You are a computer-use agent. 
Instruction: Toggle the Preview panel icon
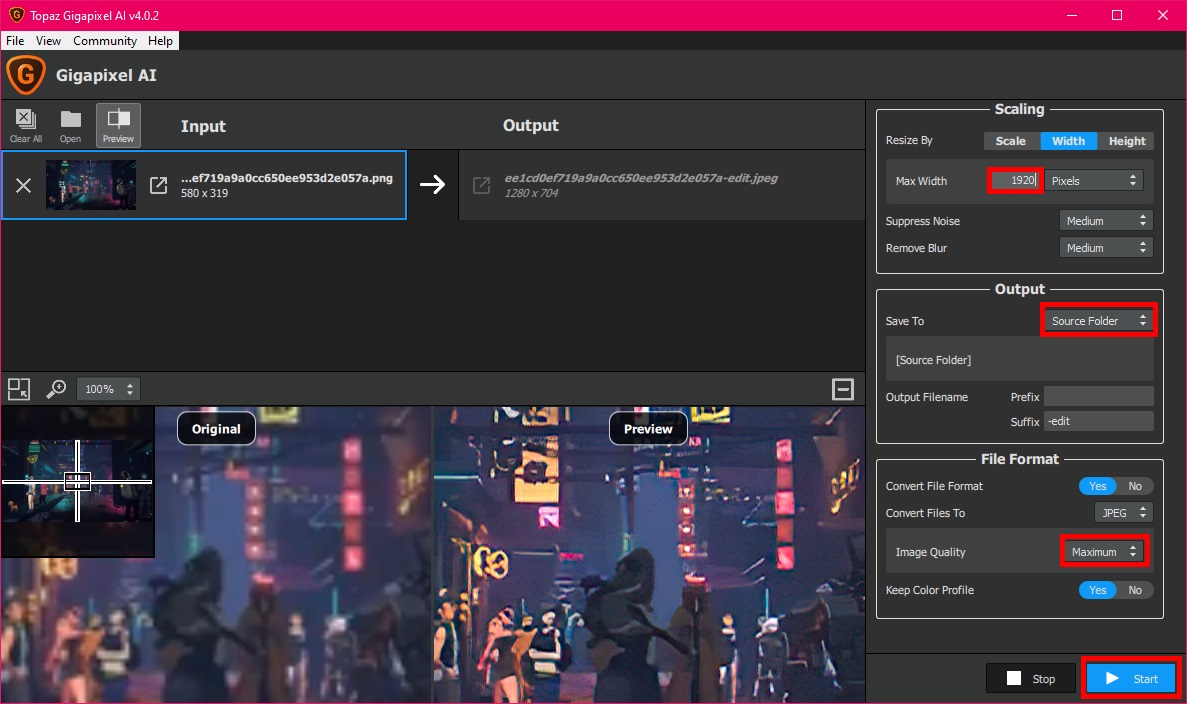pos(118,125)
